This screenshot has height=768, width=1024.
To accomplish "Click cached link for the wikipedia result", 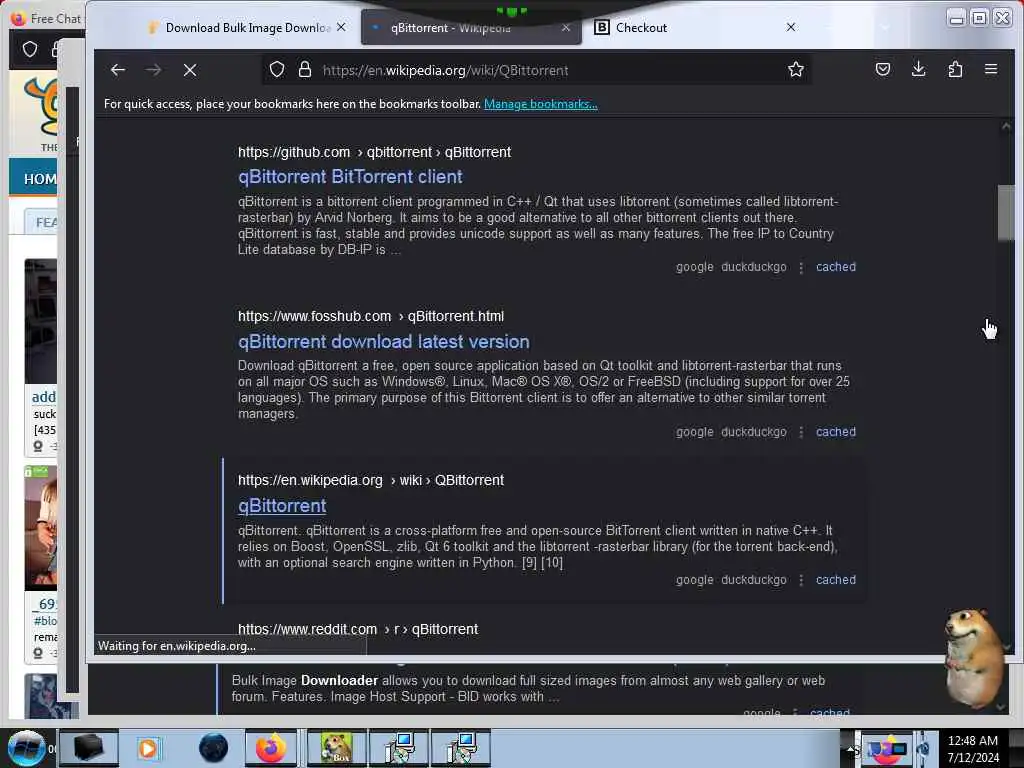I will [835, 579].
